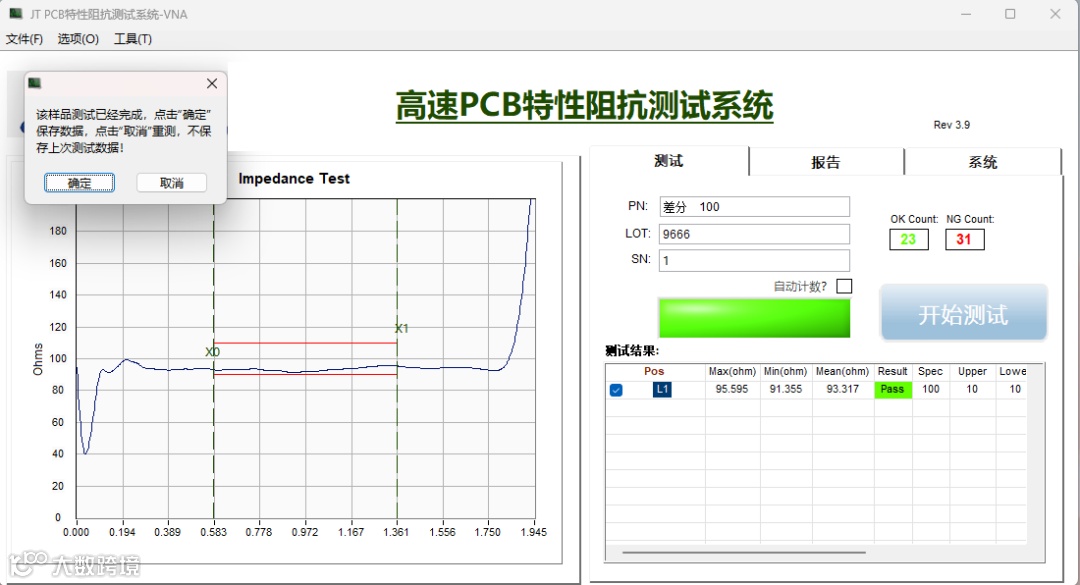Click the X0 marker label on chart

212,352
